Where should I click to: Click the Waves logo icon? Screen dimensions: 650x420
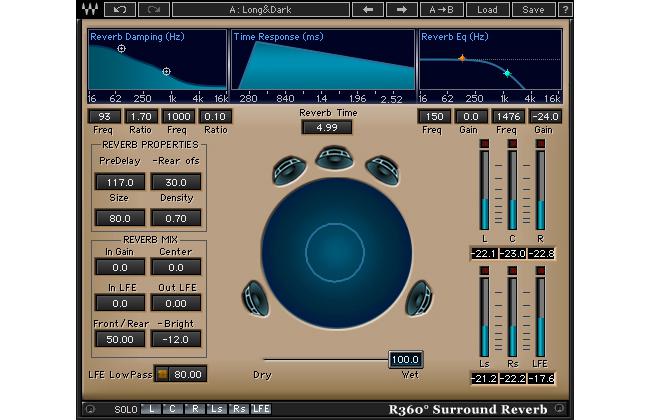[x=89, y=10]
